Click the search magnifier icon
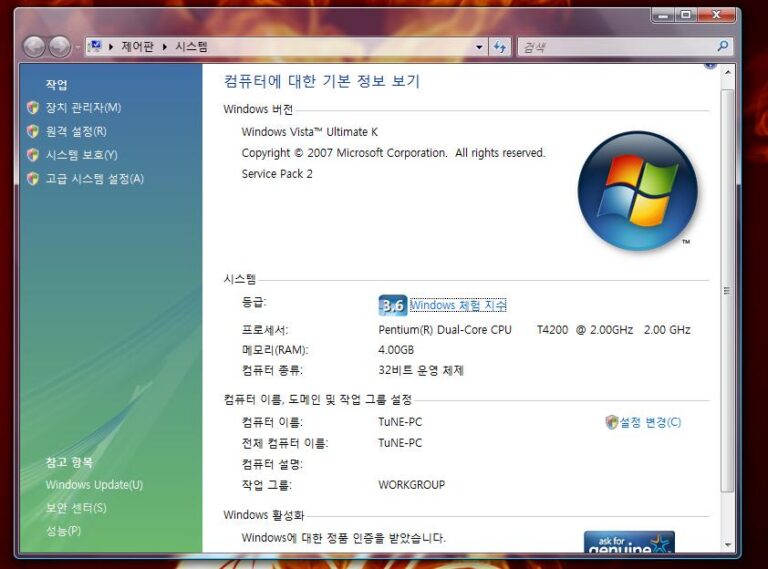 (722, 47)
